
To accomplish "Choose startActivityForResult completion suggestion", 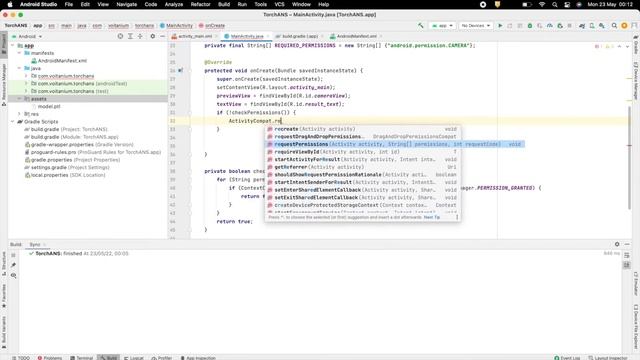I will point(362,160).
